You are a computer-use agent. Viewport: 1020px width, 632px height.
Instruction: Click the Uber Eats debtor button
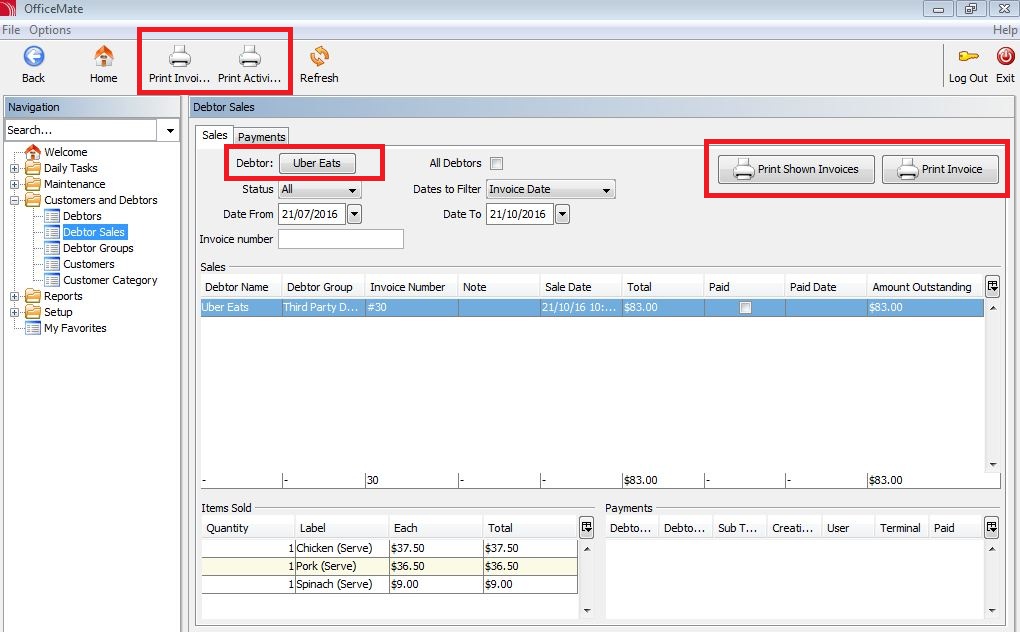coord(317,163)
